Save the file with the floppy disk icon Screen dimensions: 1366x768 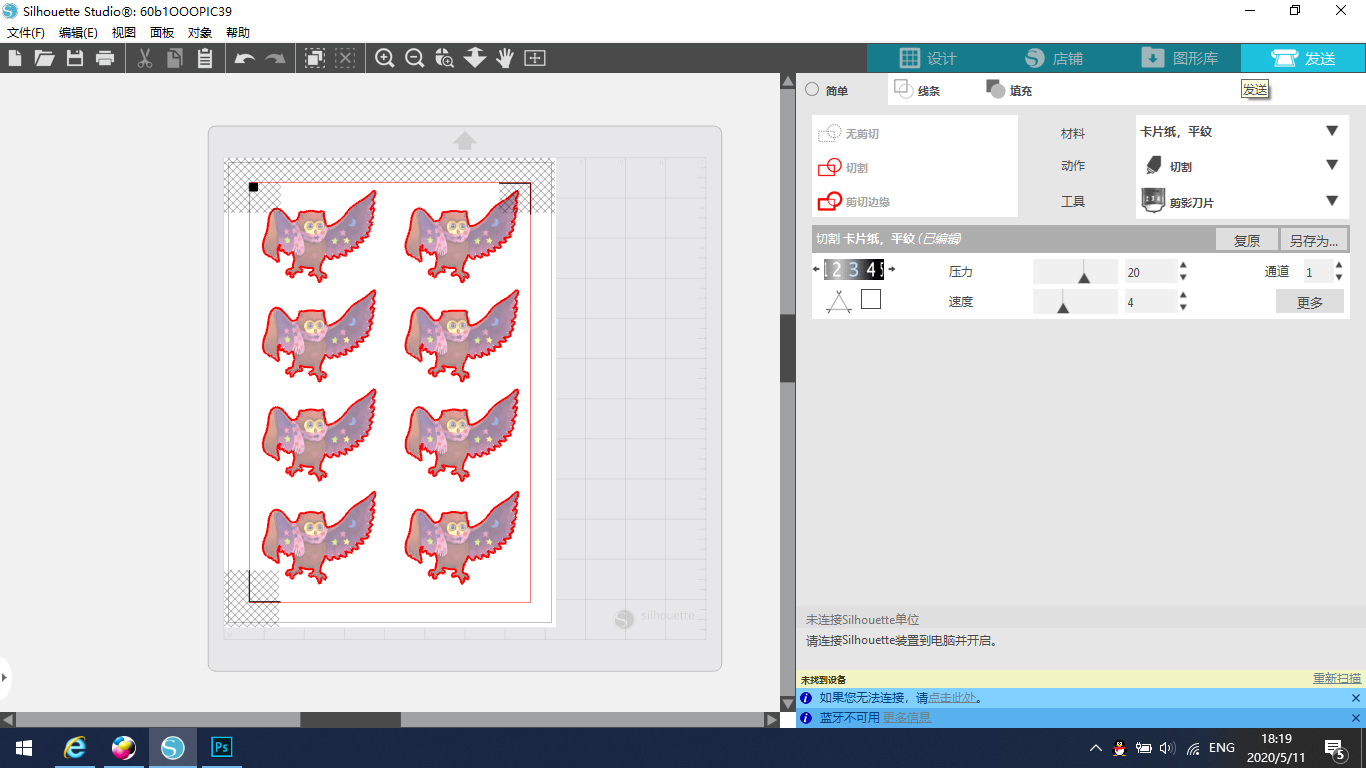(x=74, y=58)
